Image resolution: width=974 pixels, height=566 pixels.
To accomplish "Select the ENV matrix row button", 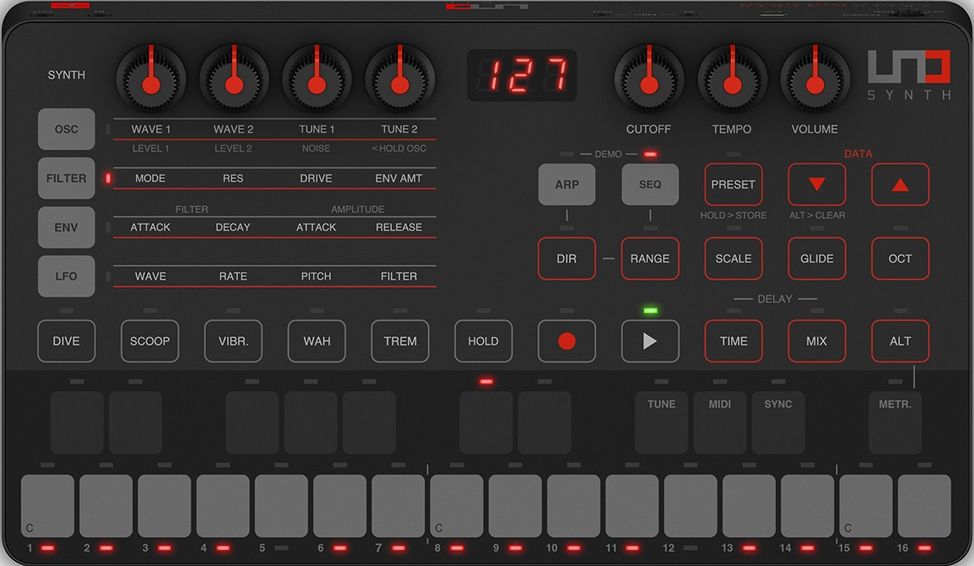I will 66,227.
